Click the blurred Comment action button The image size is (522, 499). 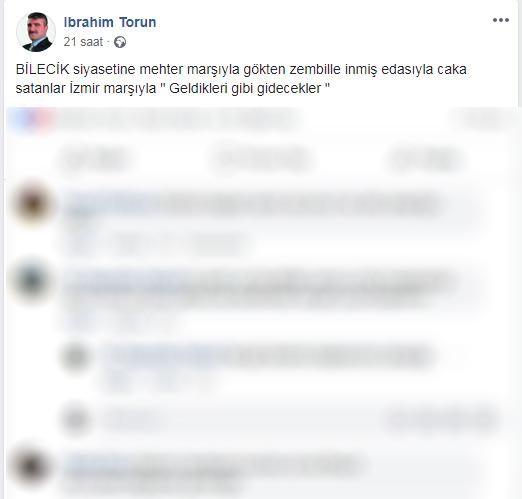[x=262, y=159]
